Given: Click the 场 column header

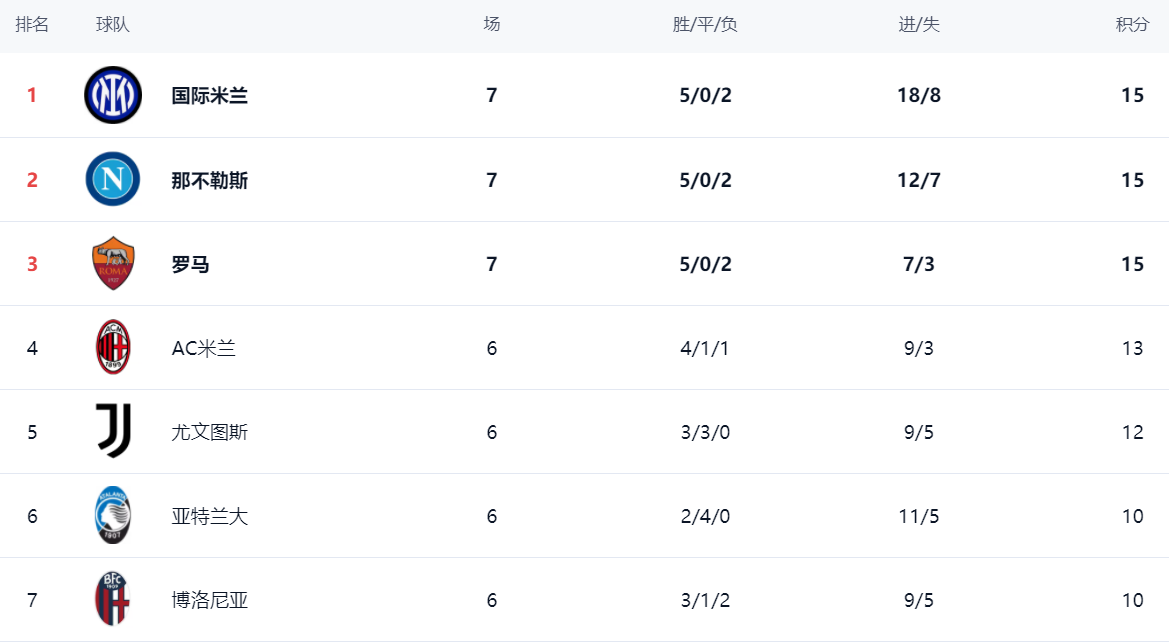Looking at the screenshot, I should point(491,25).
